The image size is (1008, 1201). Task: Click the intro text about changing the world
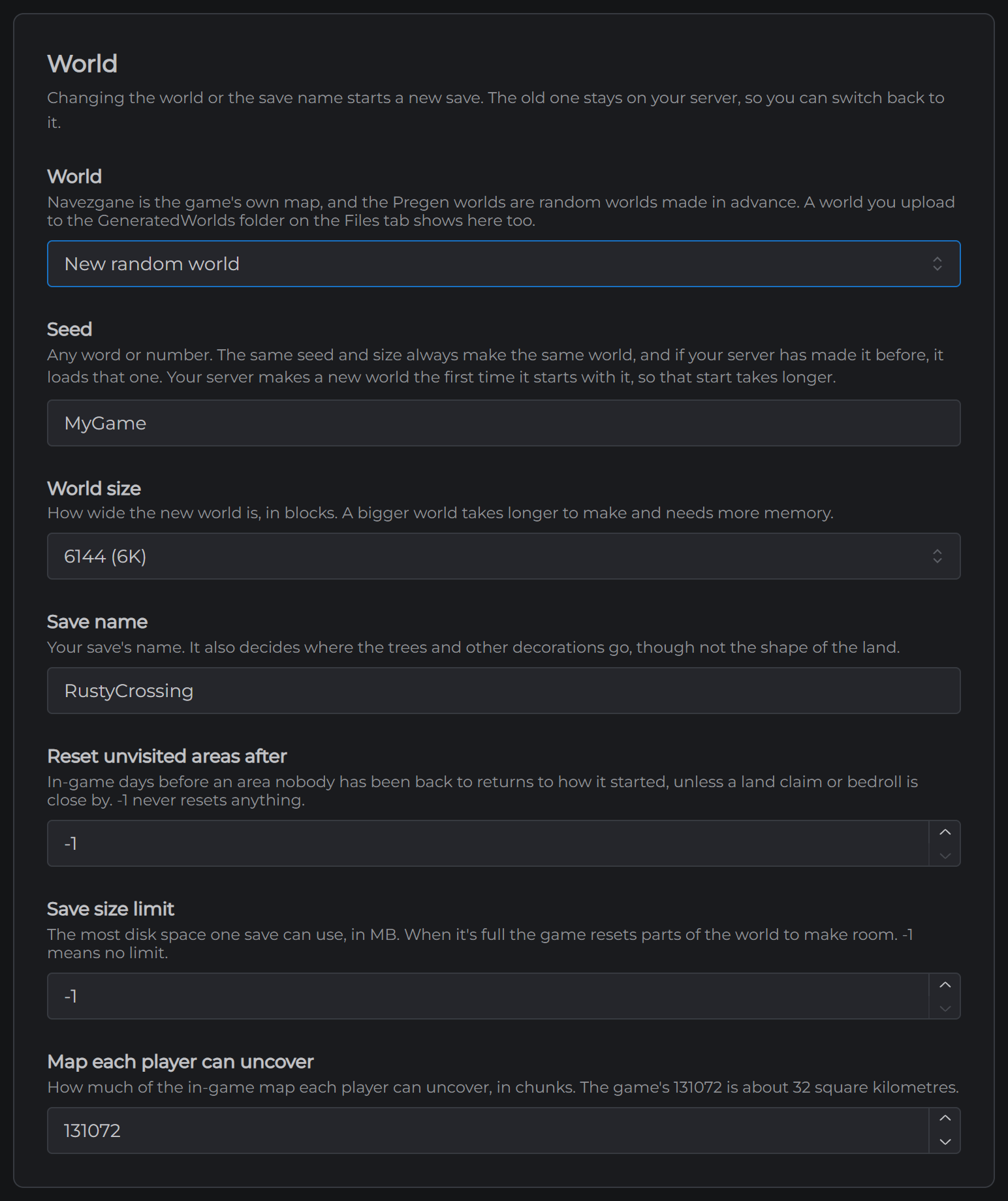pos(496,109)
